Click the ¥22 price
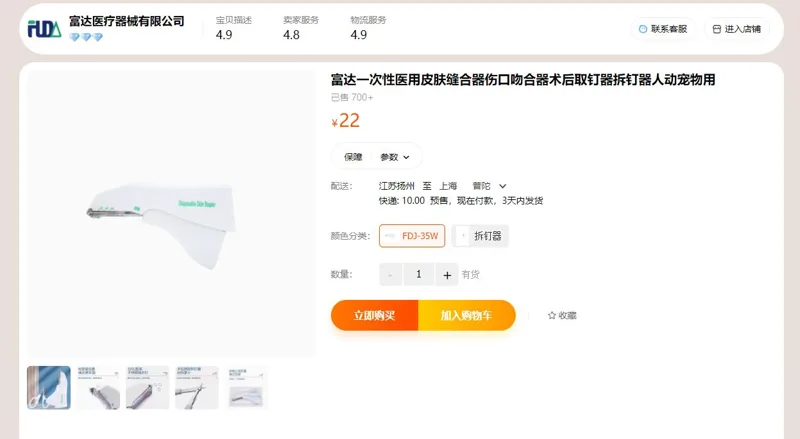The width and height of the screenshot is (800, 439). pos(345,120)
